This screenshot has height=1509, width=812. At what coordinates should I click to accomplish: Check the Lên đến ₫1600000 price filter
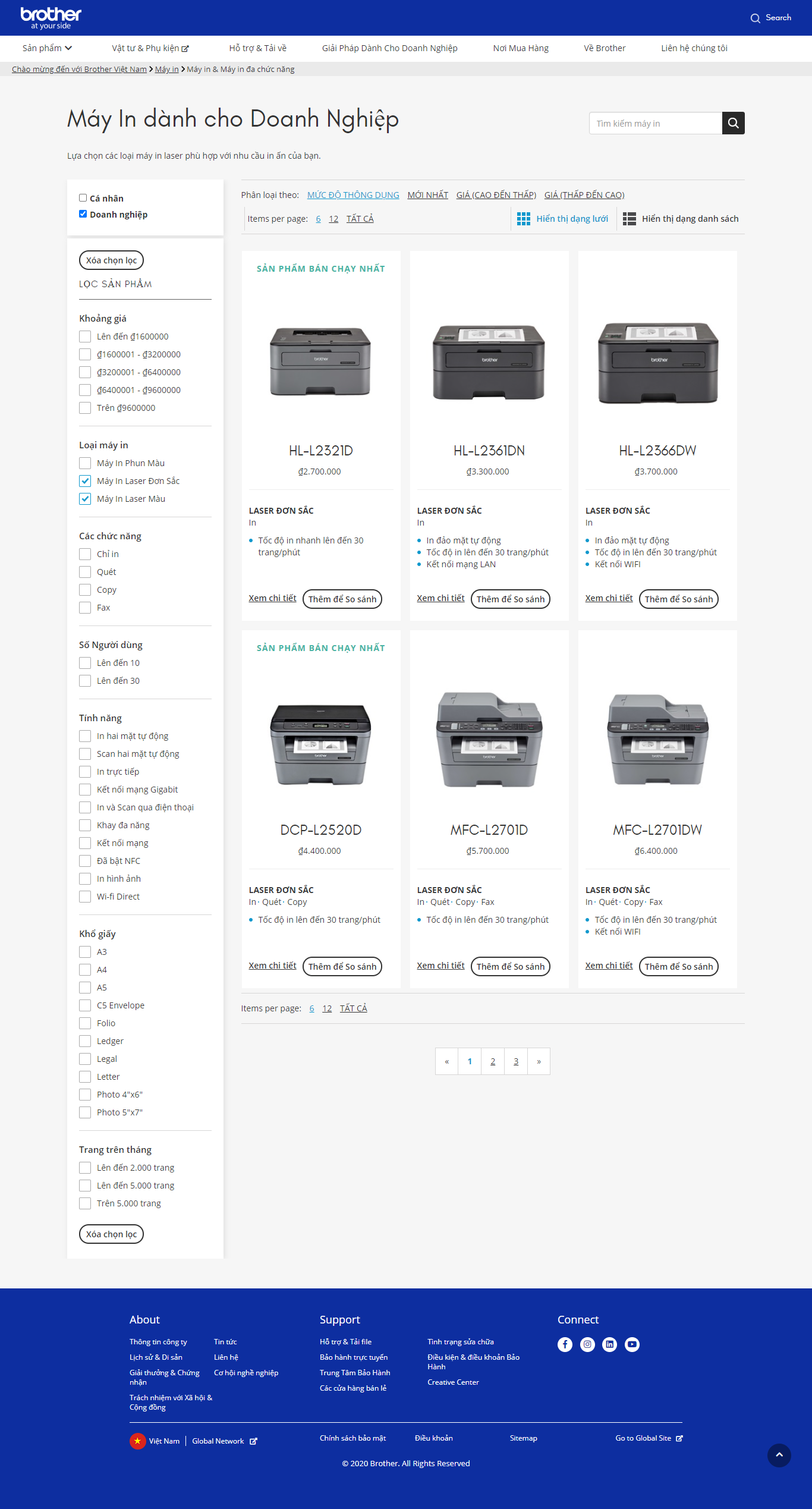(x=85, y=337)
